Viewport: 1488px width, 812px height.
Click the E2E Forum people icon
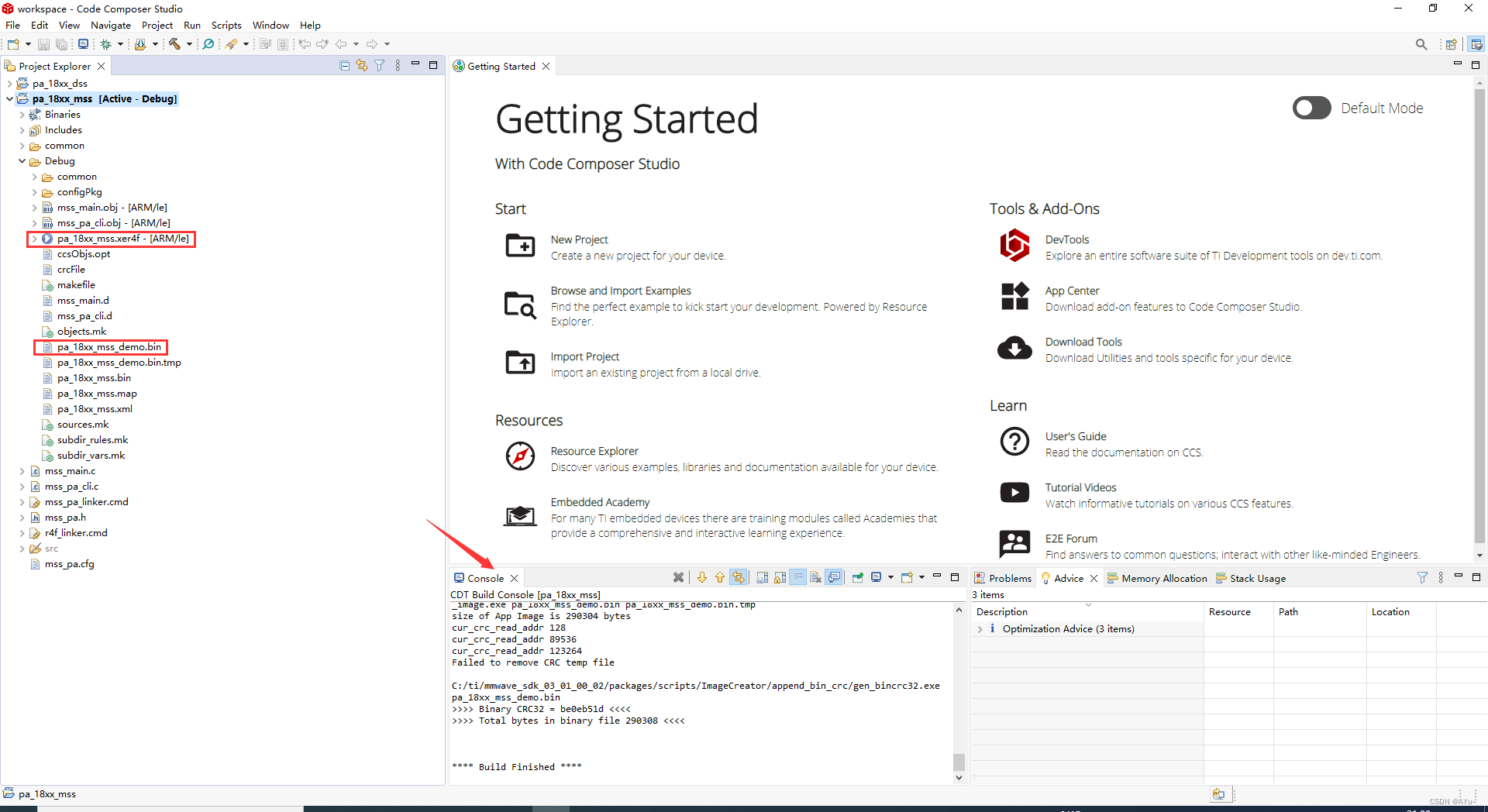tap(1014, 544)
